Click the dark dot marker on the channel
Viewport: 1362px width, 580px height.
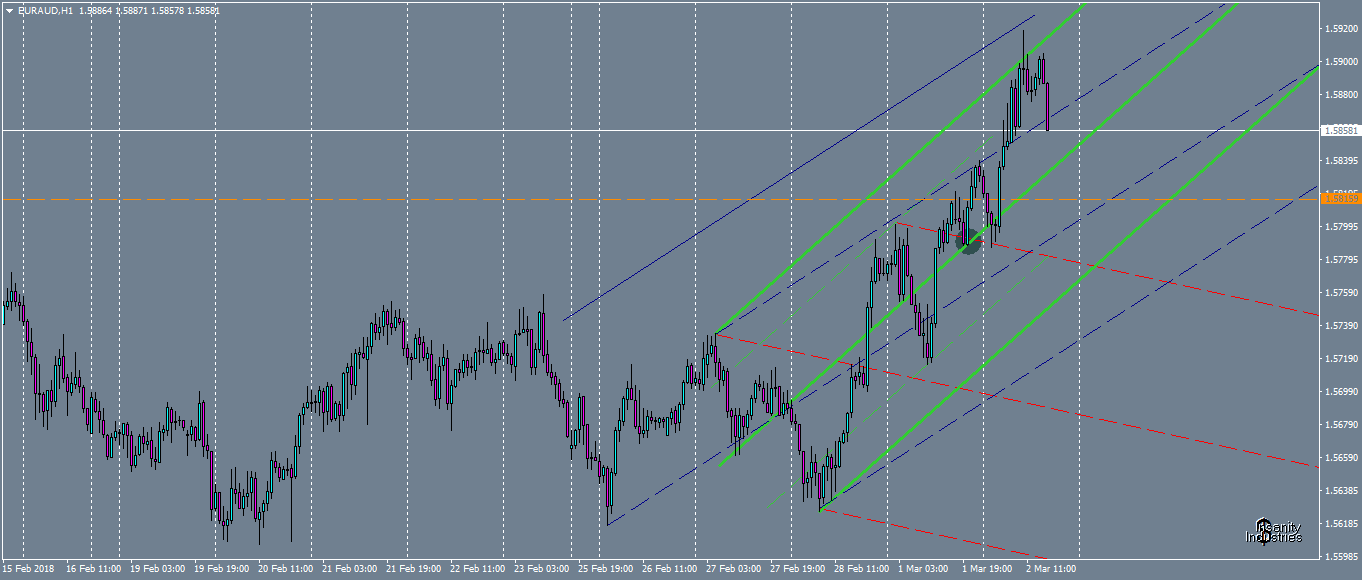pos(968,239)
